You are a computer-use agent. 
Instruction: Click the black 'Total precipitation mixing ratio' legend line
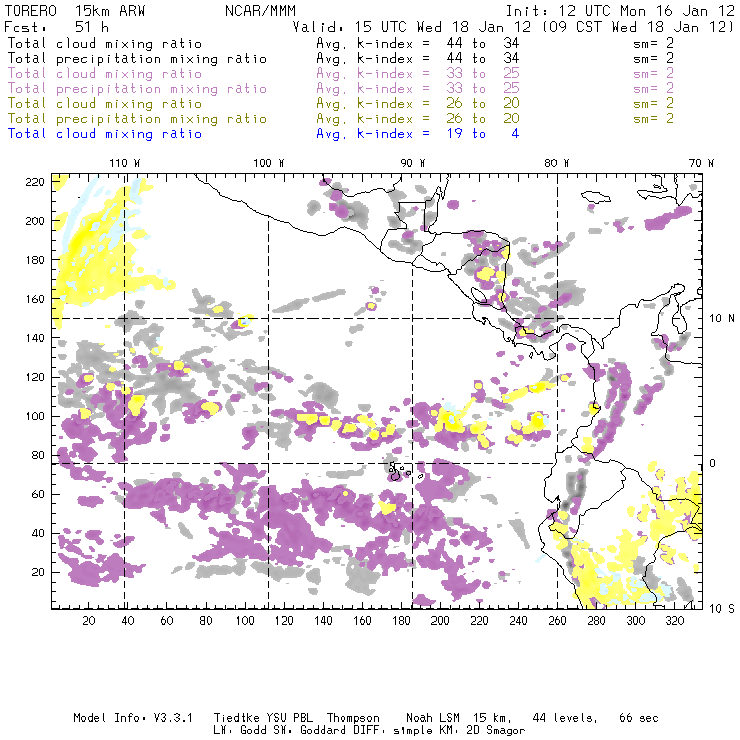tap(137, 59)
